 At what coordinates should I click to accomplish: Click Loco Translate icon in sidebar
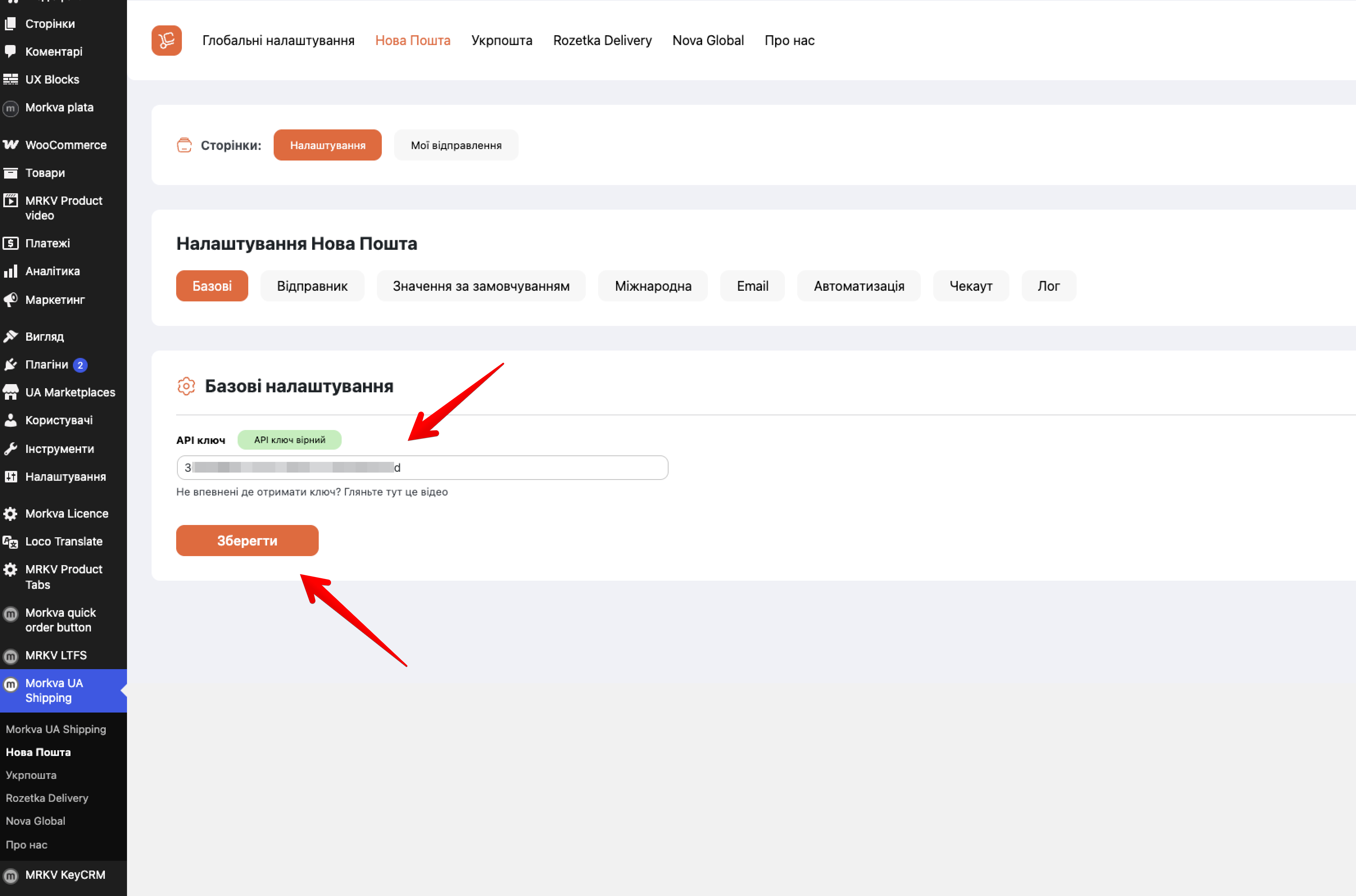pos(11,541)
